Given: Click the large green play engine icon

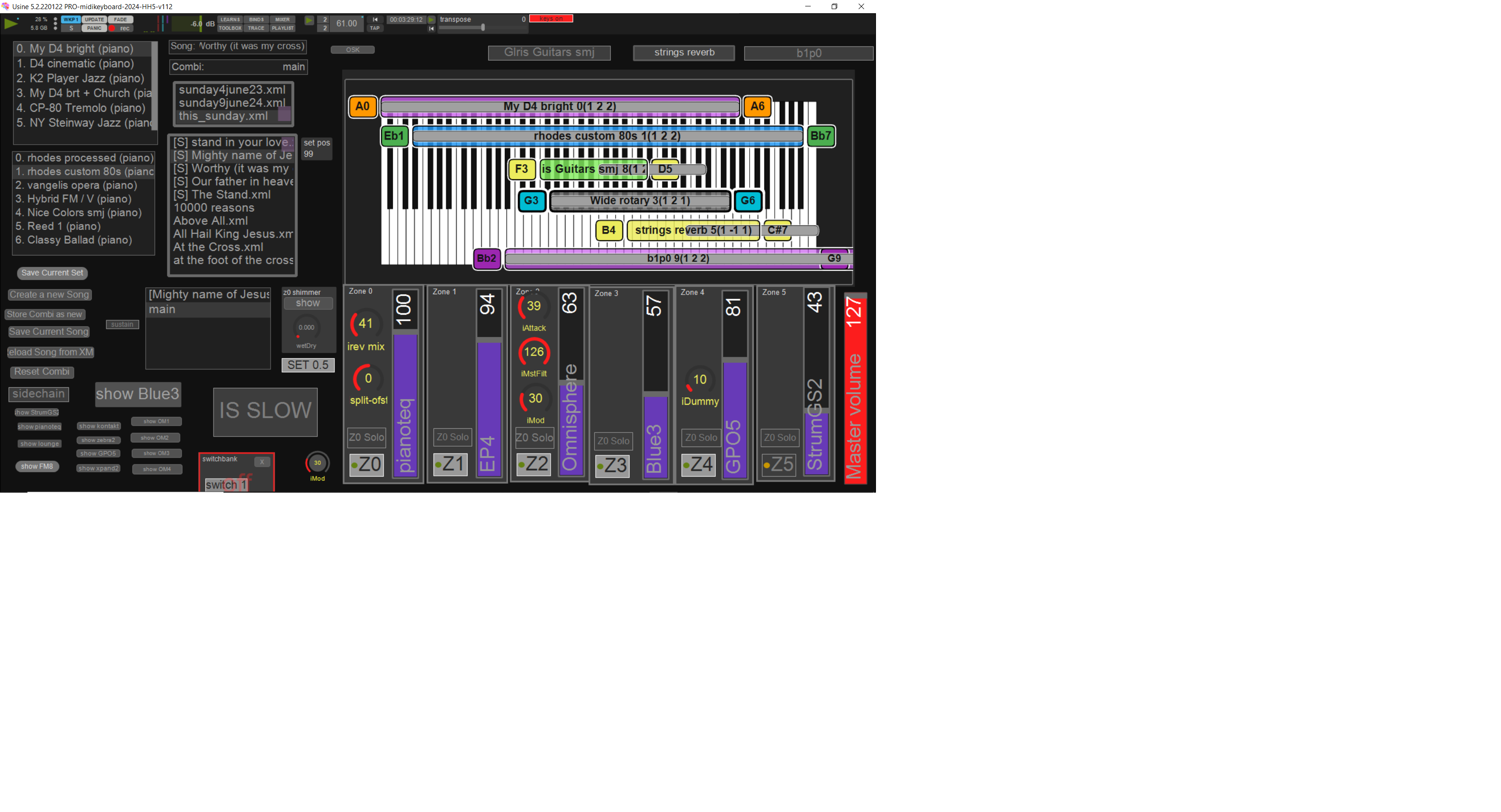Looking at the screenshot, I should coord(10,23).
